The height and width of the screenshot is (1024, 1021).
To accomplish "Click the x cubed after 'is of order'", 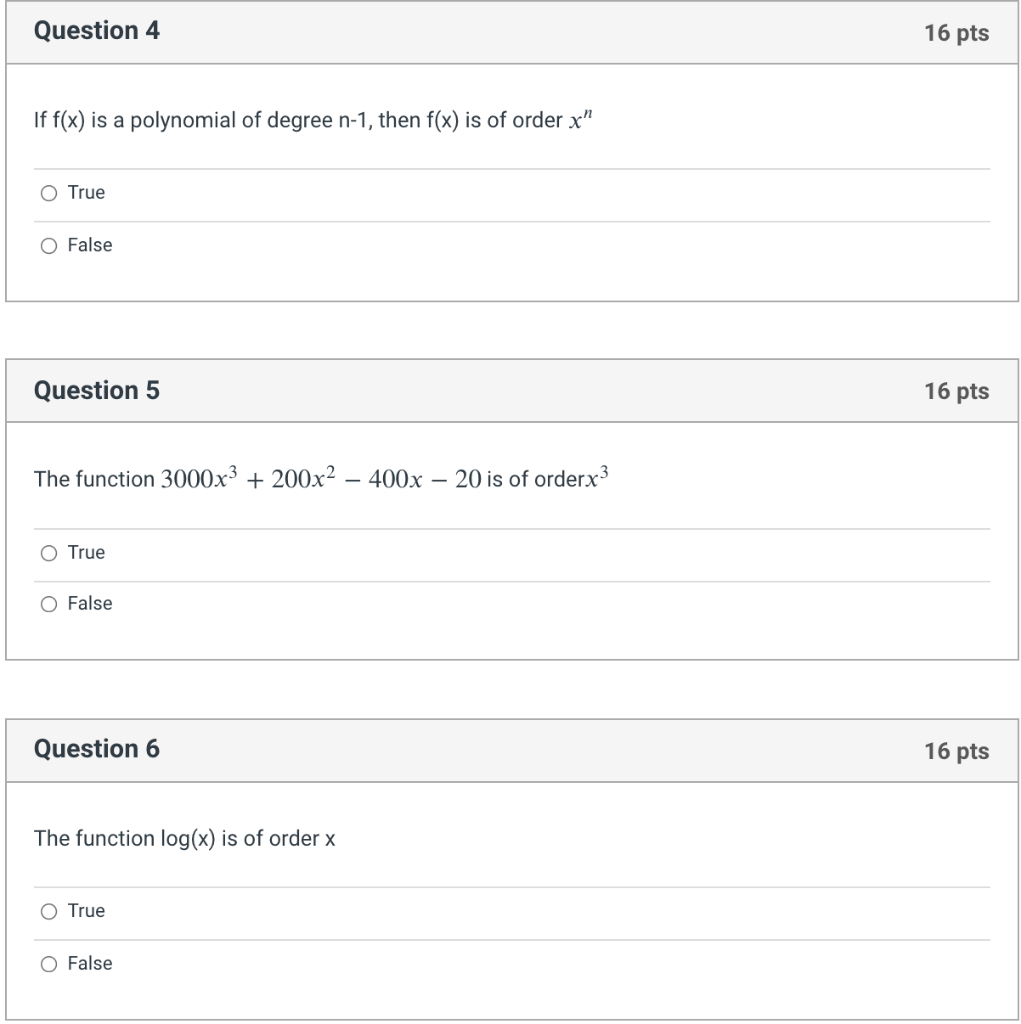I will pos(596,477).
